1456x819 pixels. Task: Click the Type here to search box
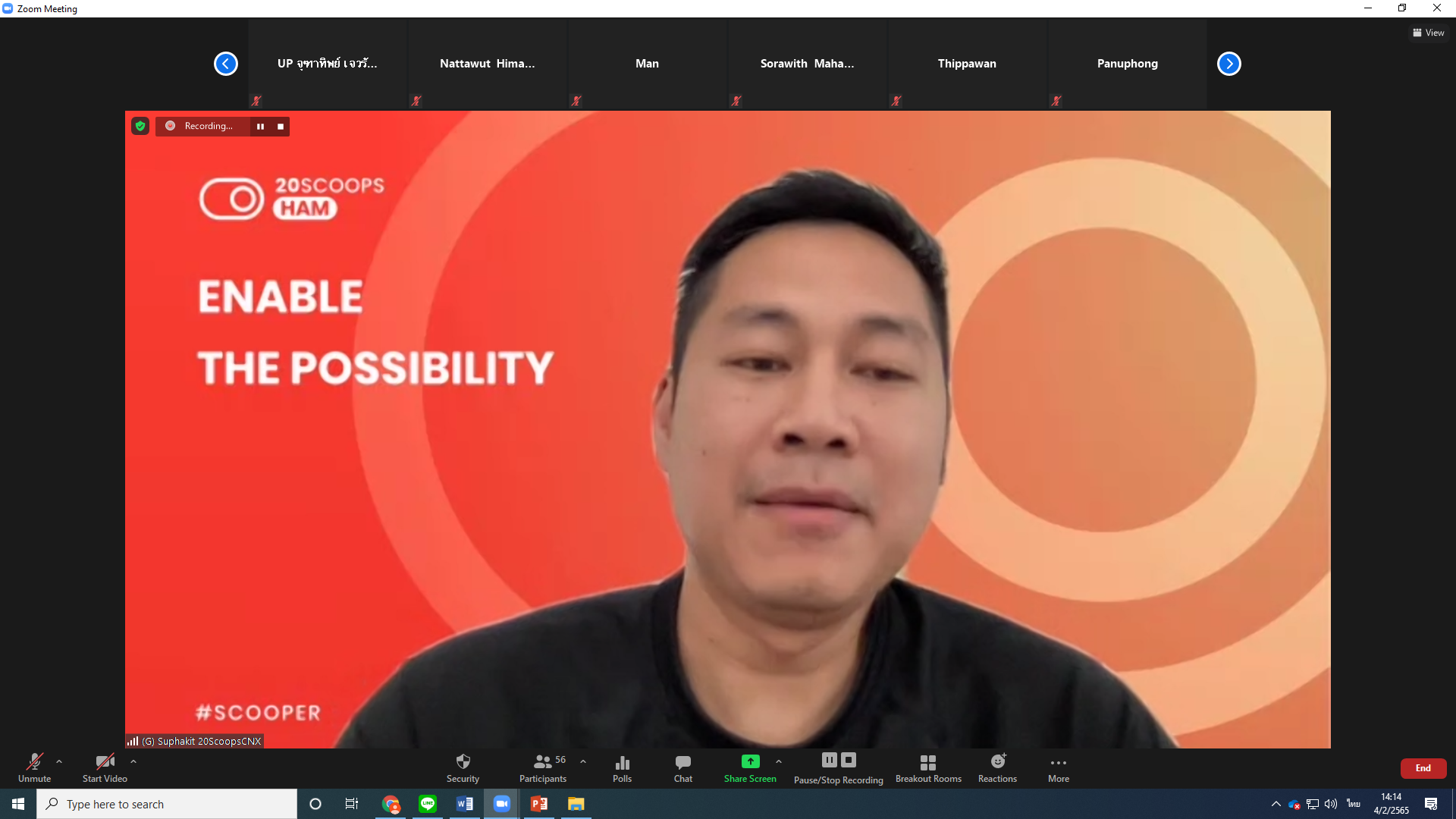click(167, 804)
